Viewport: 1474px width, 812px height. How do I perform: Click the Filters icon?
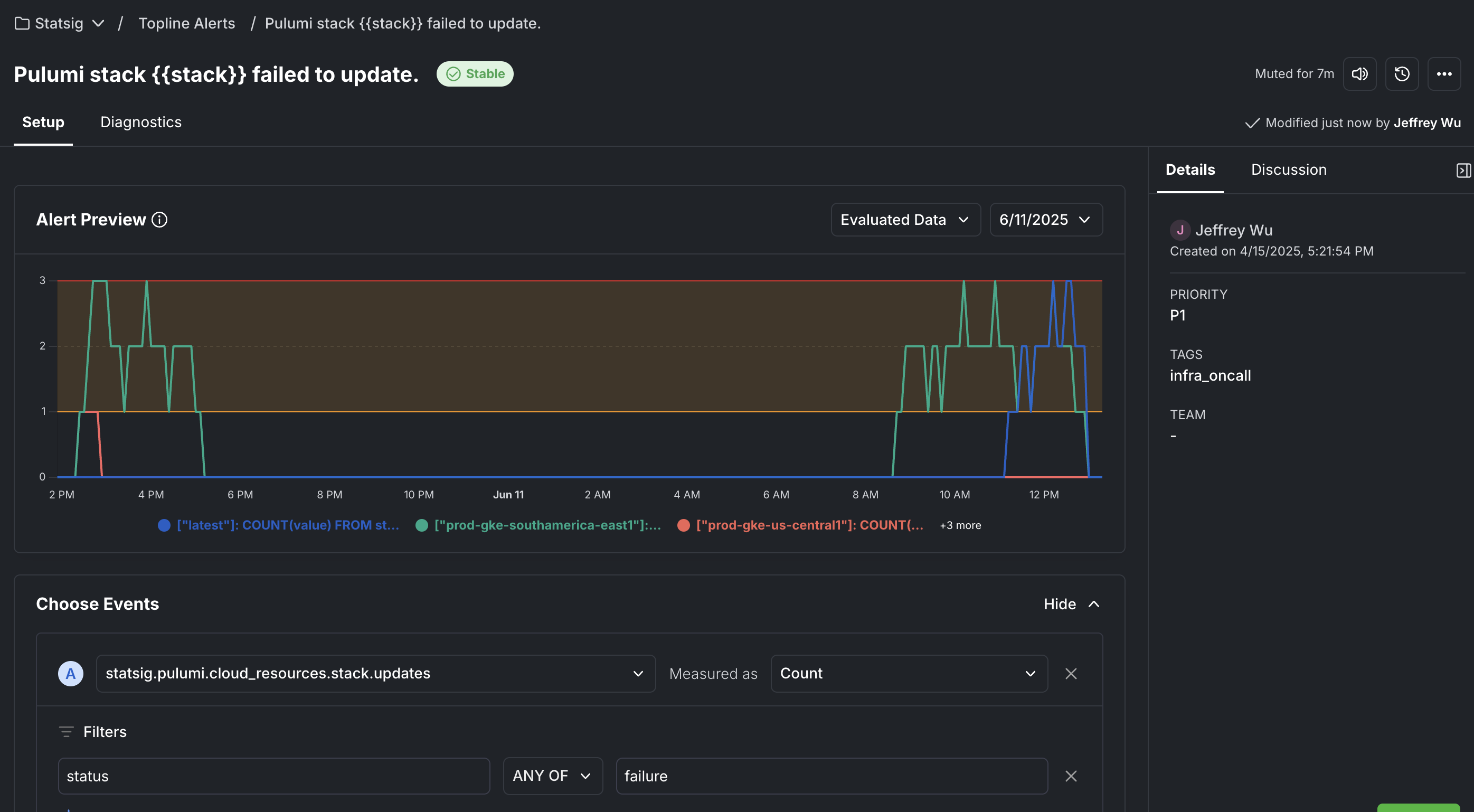67,732
